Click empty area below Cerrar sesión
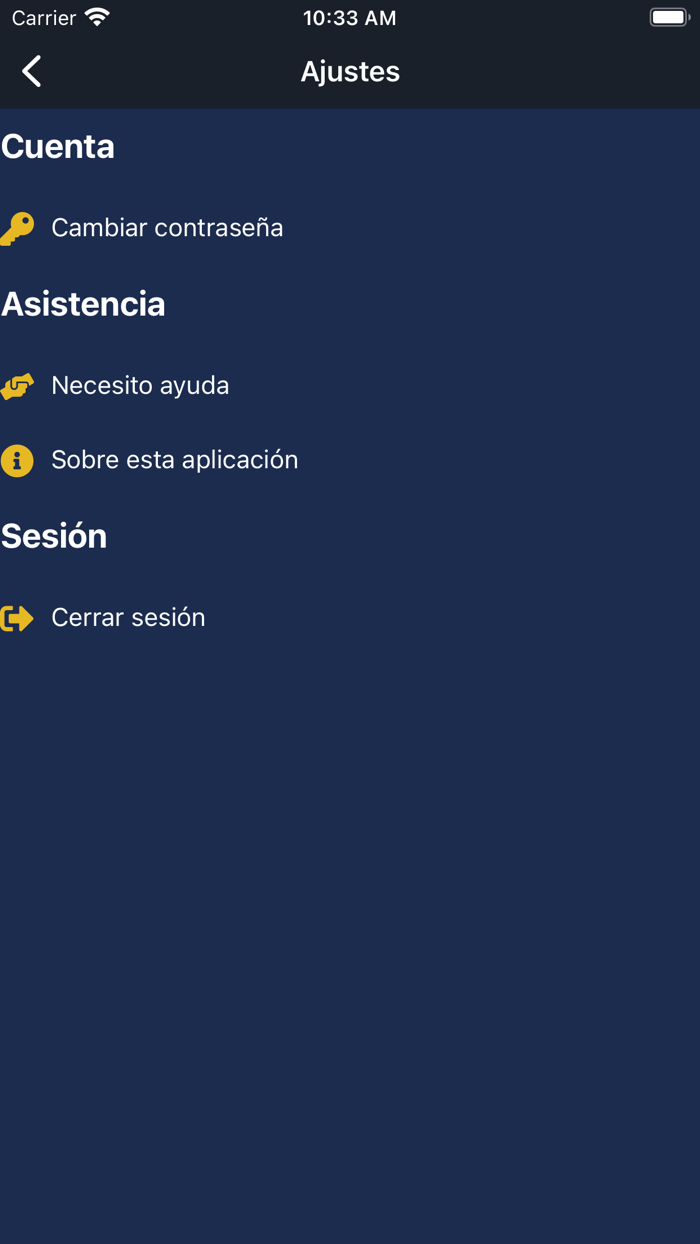Viewport: 700px width, 1244px height. click(x=350, y=900)
